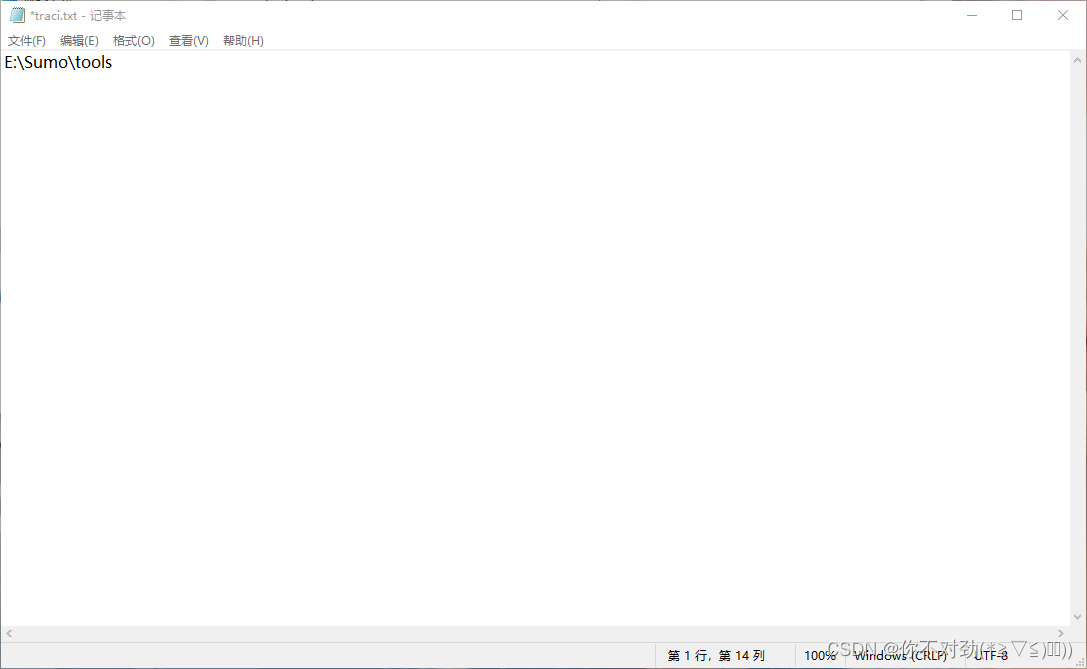Image resolution: width=1087 pixels, height=669 pixels.
Task: Click the *traci.txt - 记事本 window title
Action: click(78, 15)
